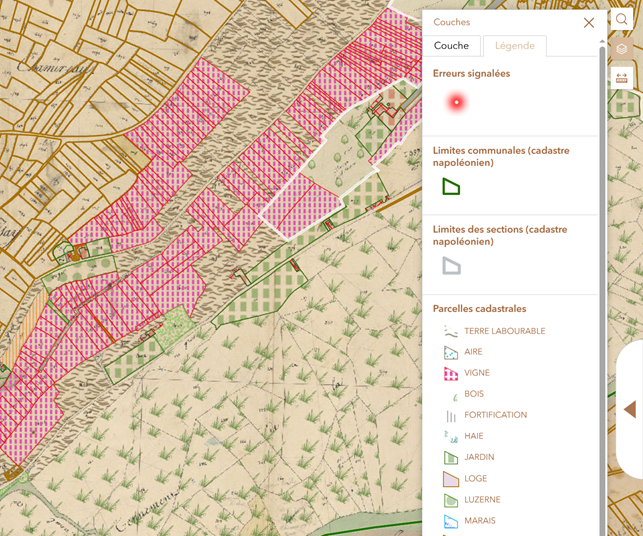Open the map search tool

[x=622, y=20]
